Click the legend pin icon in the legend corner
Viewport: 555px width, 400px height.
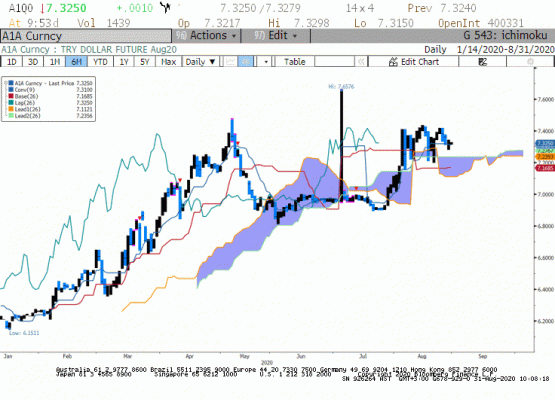coord(6,83)
